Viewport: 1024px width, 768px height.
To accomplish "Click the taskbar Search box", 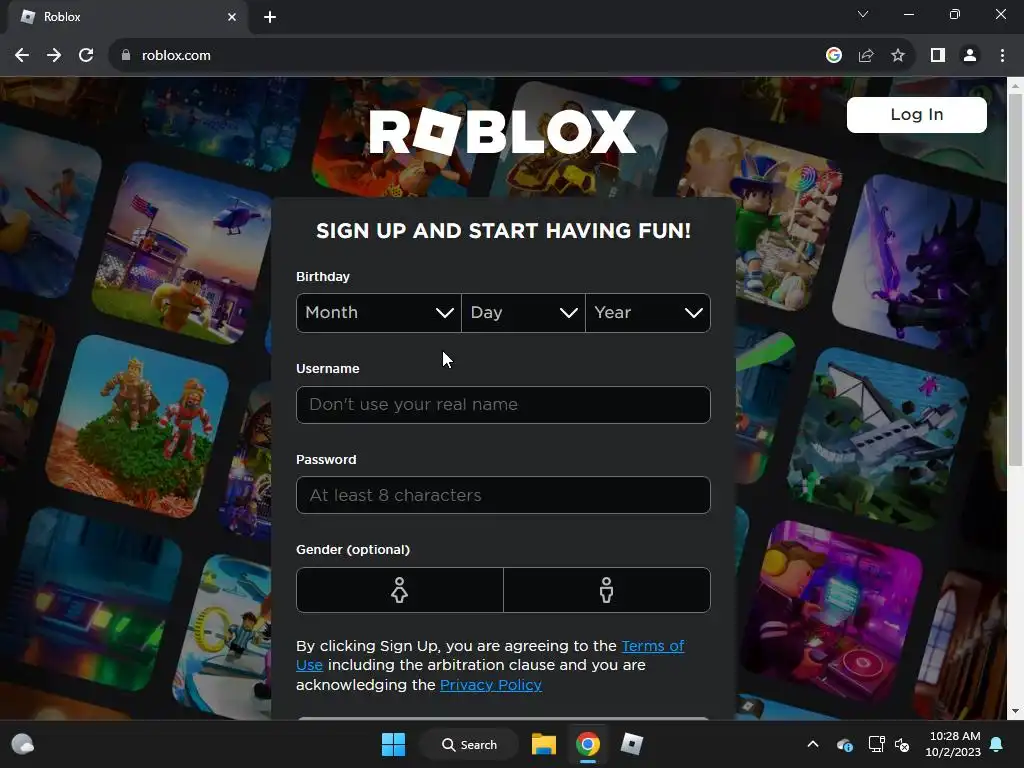I will (x=469, y=744).
